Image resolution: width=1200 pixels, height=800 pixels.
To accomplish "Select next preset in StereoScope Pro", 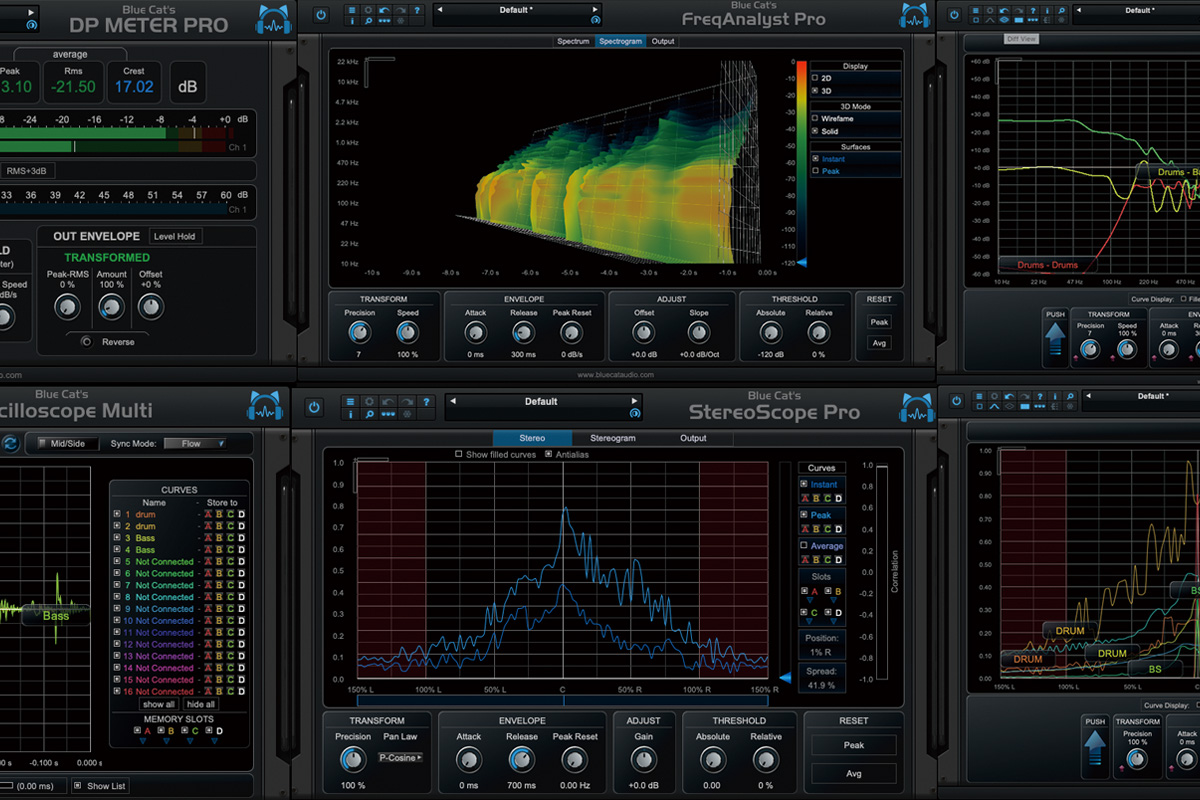I will 634,401.
